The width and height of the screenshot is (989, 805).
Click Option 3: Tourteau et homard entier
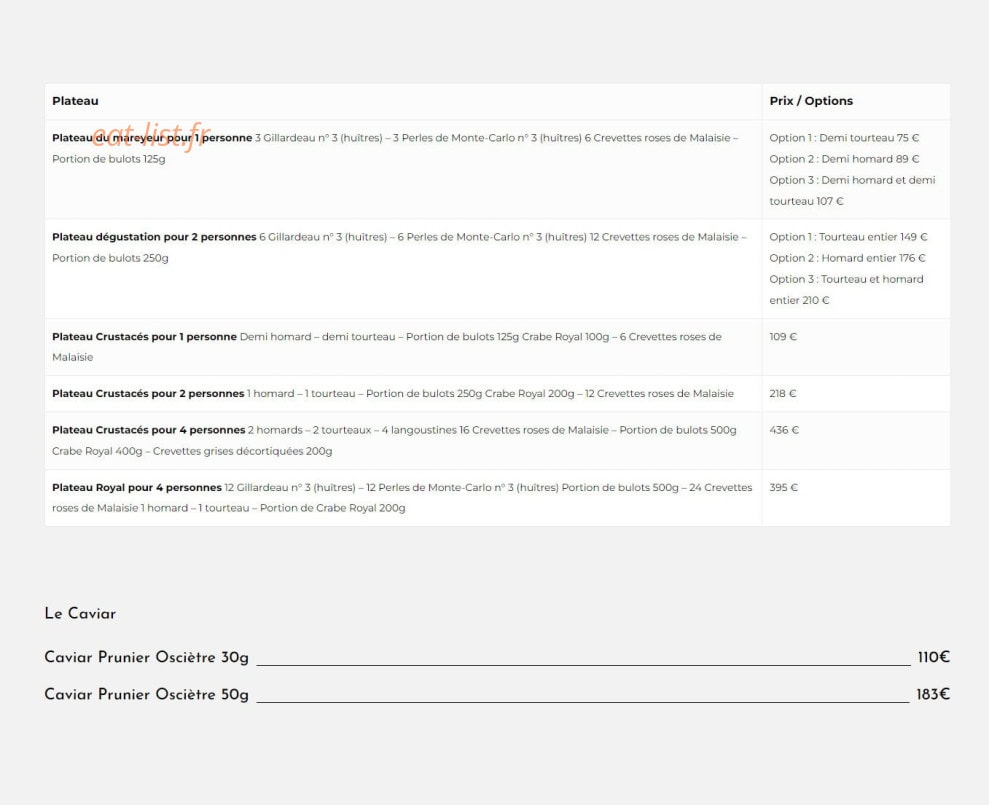click(846, 290)
